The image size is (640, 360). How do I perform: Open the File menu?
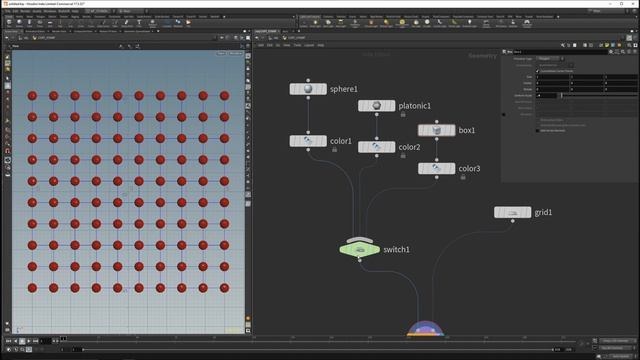click(x=8, y=11)
